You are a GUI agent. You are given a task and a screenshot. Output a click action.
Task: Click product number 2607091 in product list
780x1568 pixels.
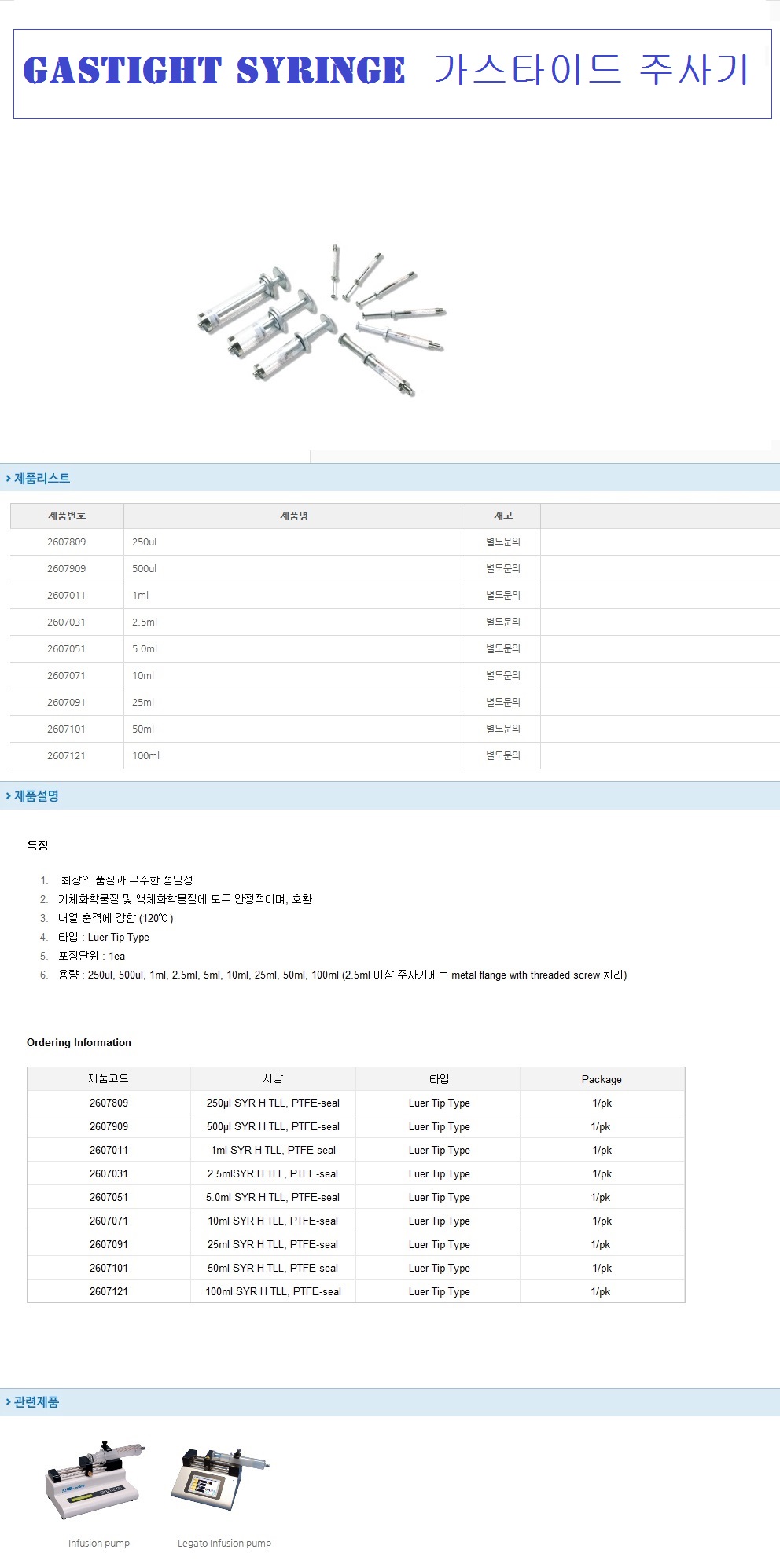[x=66, y=702]
